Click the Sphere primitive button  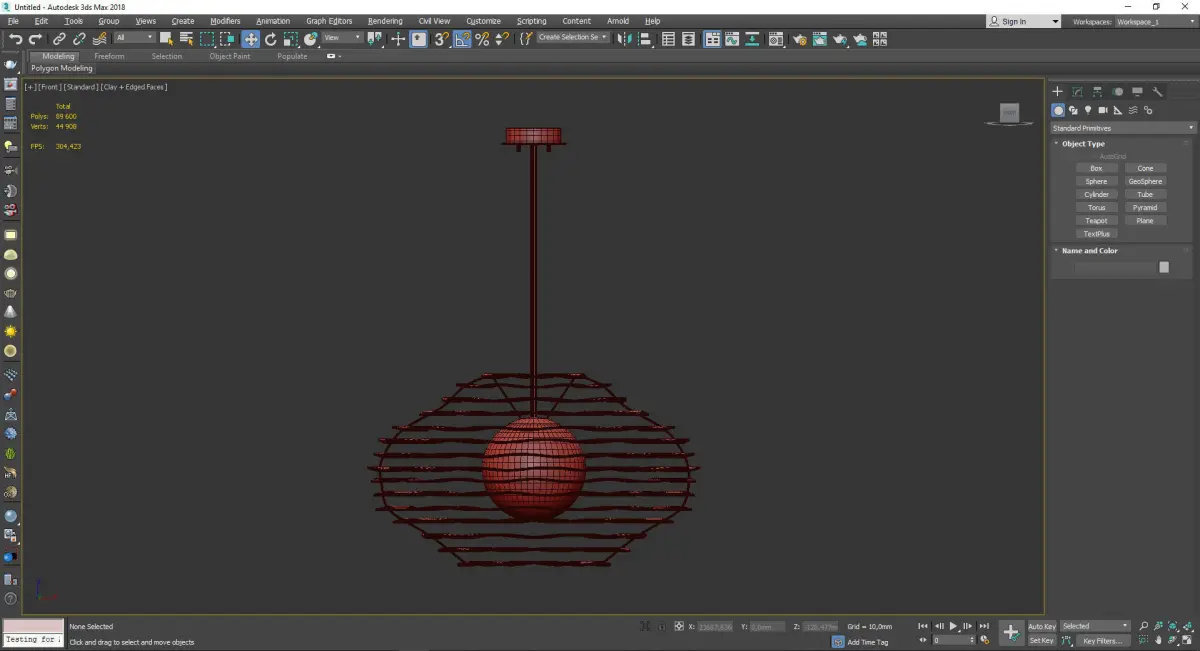[1096, 182]
